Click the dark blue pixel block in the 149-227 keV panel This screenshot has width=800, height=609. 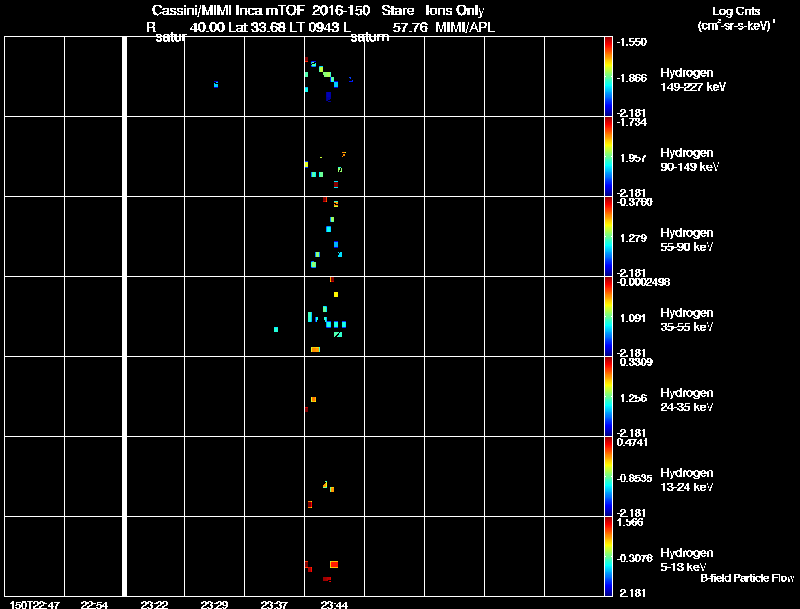(329, 96)
